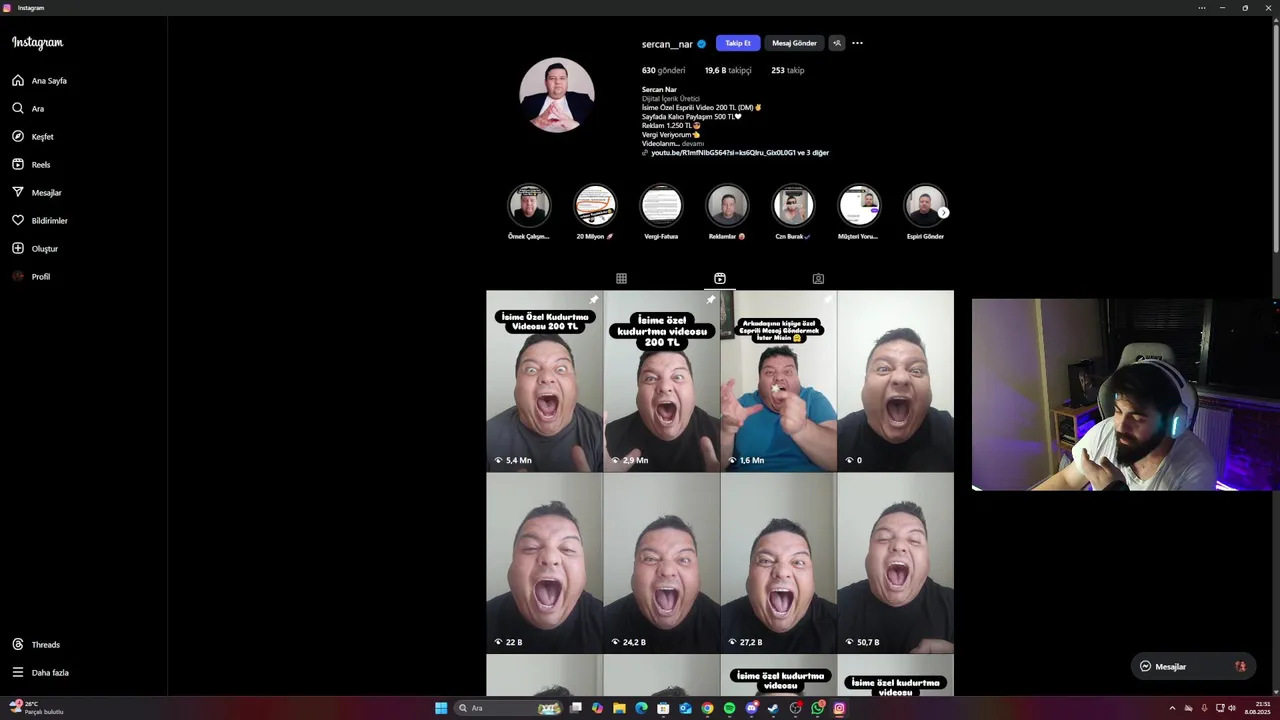The height and width of the screenshot is (720, 1280).
Task: Open the reel with 50,7 B views
Action: 895,563
